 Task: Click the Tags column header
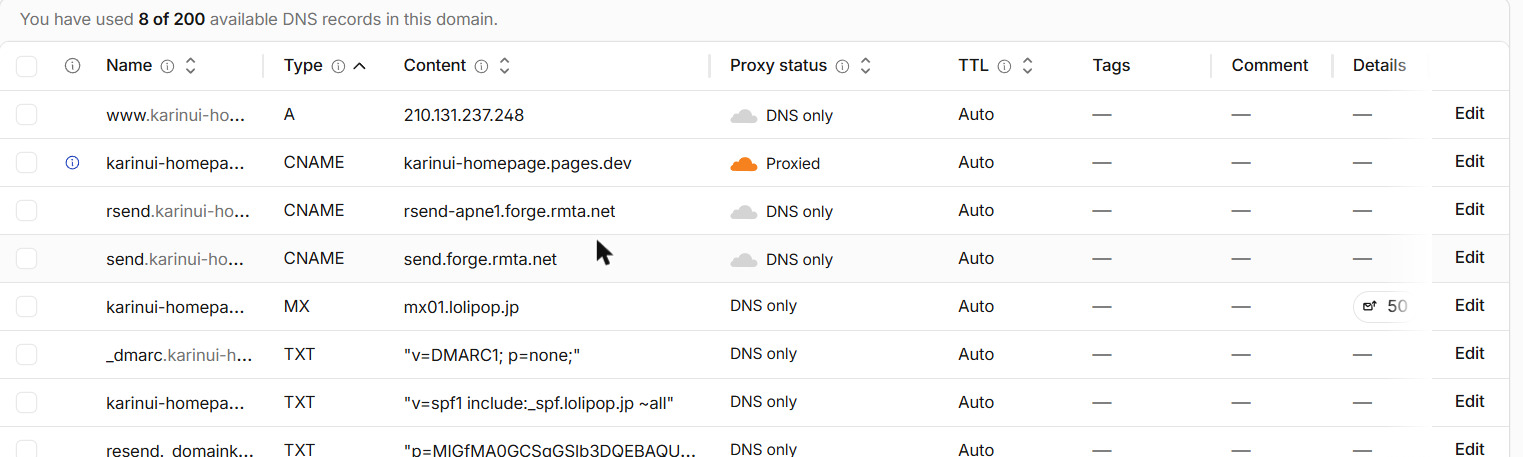[1111, 66]
